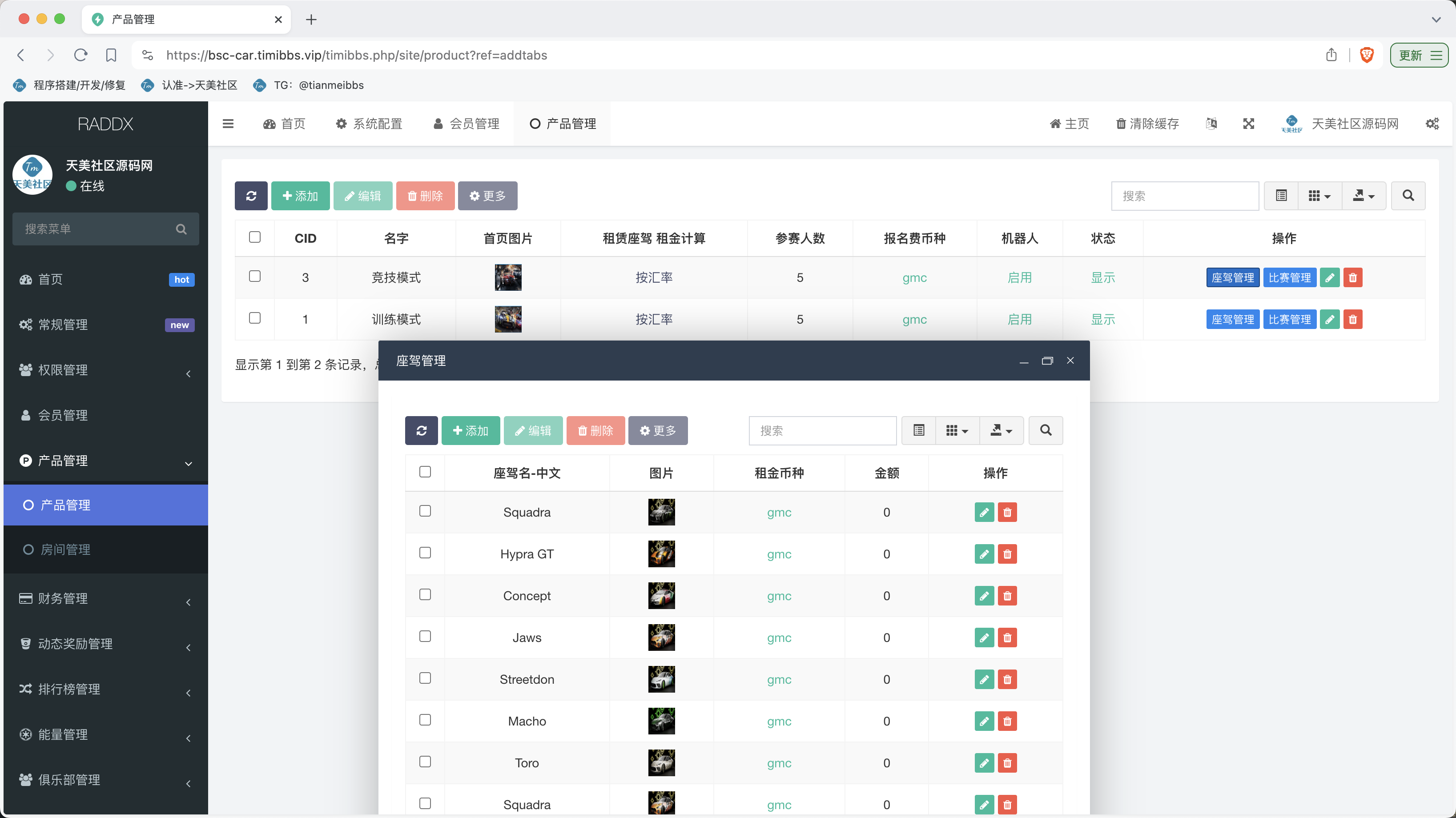The width and height of the screenshot is (1456, 818).
Task: Open 常规管理 in sidebar
Action: click(106, 325)
